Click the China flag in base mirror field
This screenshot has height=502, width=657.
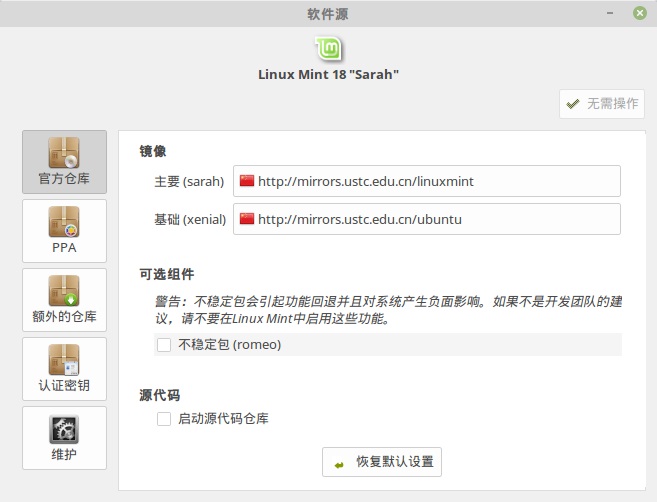(x=247, y=219)
